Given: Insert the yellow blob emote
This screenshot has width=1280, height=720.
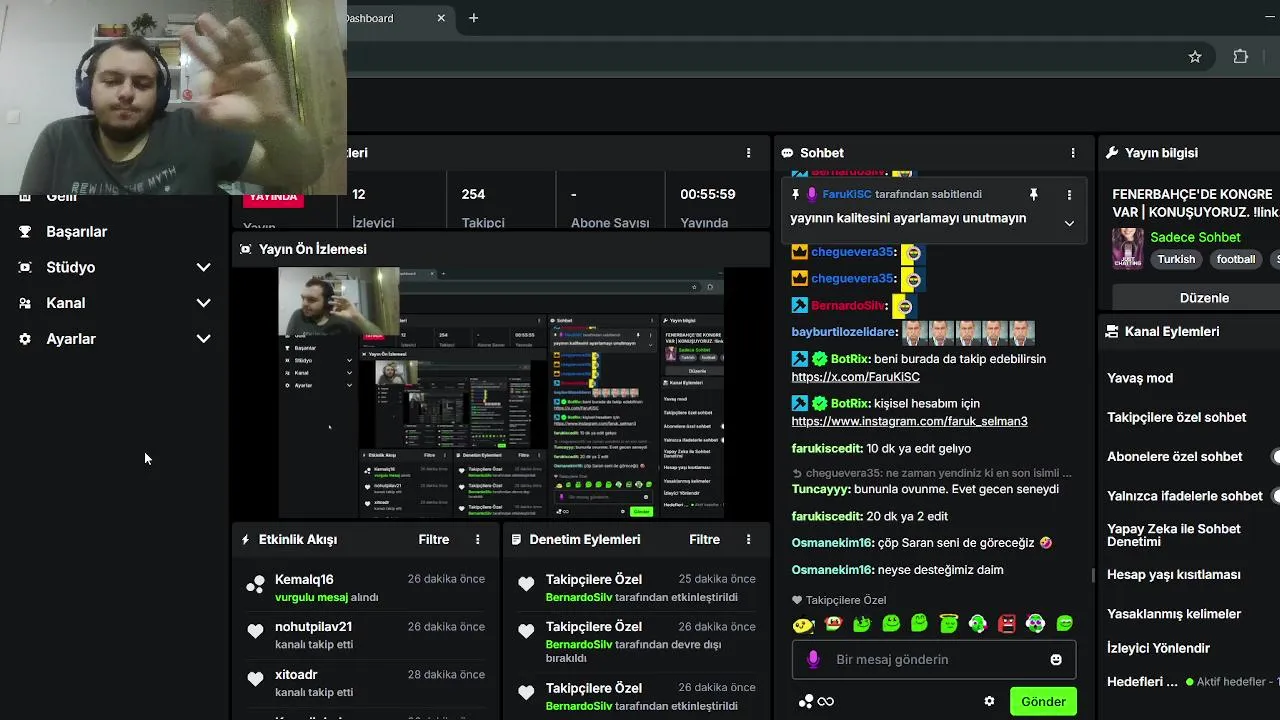Looking at the screenshot, I should pos(803,624).
